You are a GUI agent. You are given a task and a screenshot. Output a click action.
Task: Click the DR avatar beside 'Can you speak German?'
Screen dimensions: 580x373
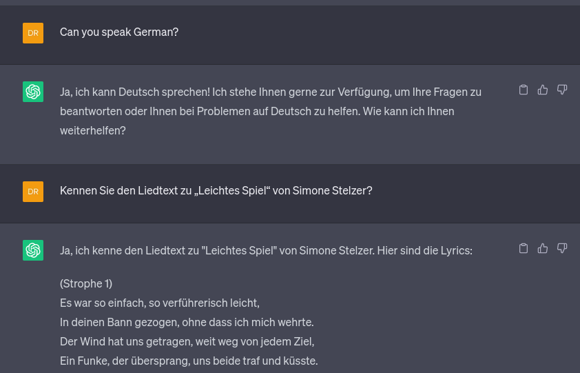[33, 33]
